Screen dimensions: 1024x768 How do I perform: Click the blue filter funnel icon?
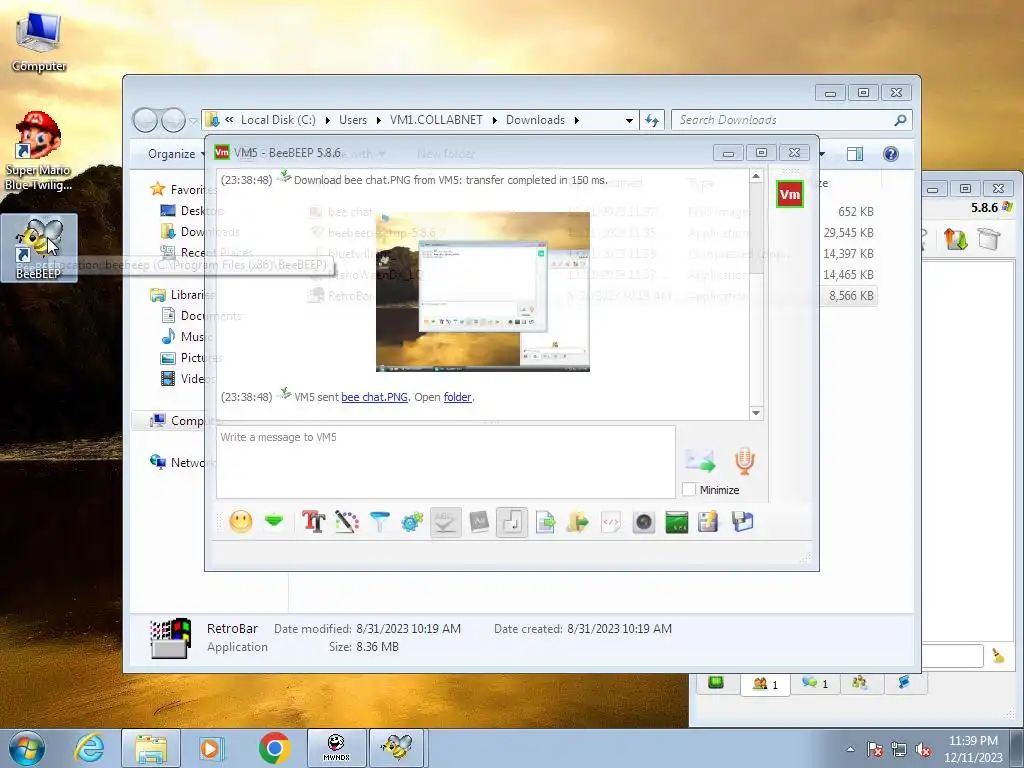[x=379, y=522]
